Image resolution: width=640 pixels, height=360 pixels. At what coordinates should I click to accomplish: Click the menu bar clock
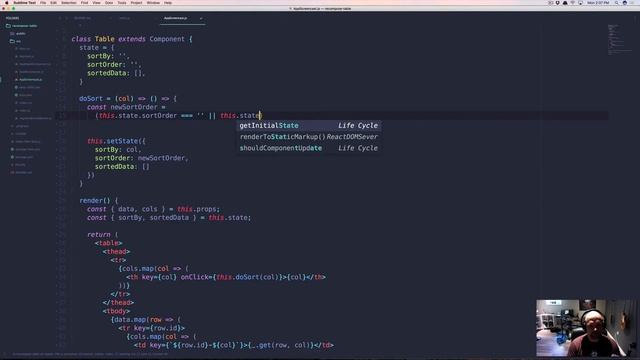click(x=598, y=2)
